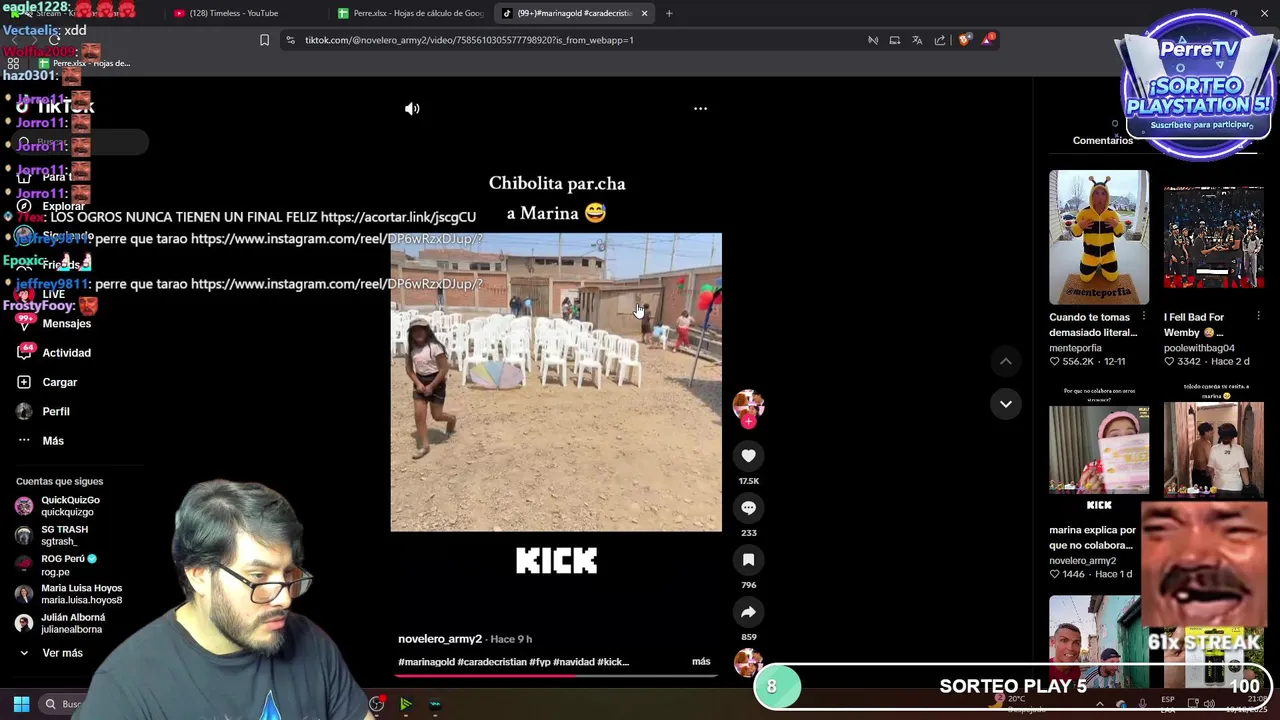This screenshot has height=720, width=1280.
Task: Go to the previous video with up arrow
Action: click(1006, 361)
